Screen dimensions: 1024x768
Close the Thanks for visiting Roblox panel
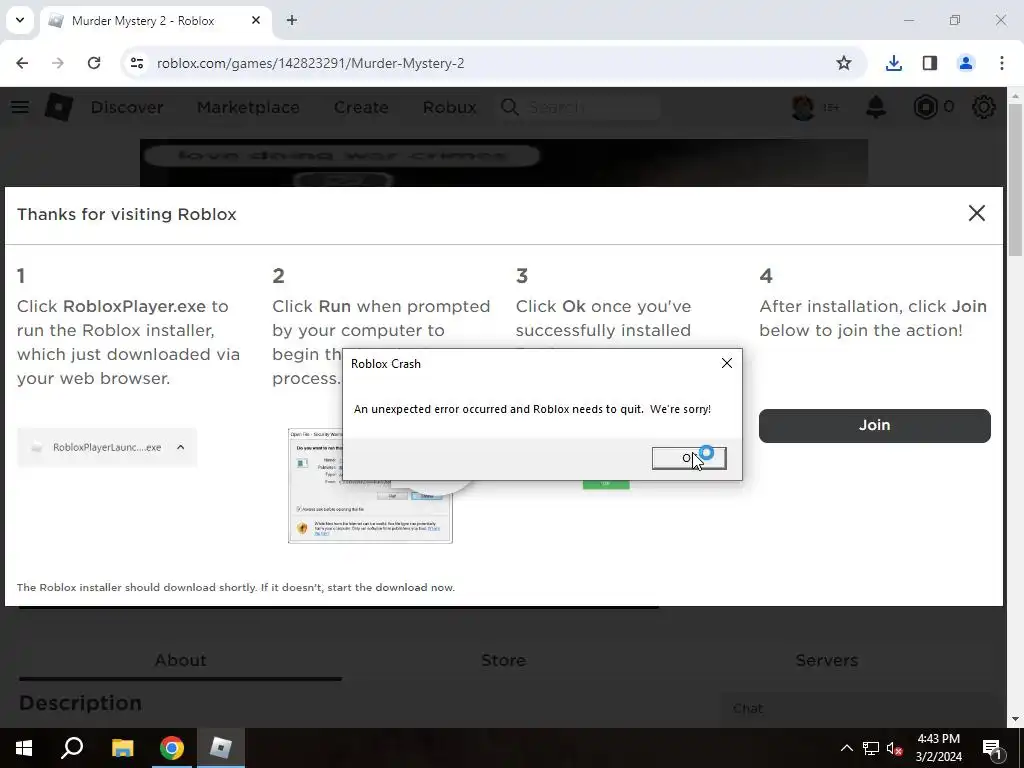coord(976,213)
